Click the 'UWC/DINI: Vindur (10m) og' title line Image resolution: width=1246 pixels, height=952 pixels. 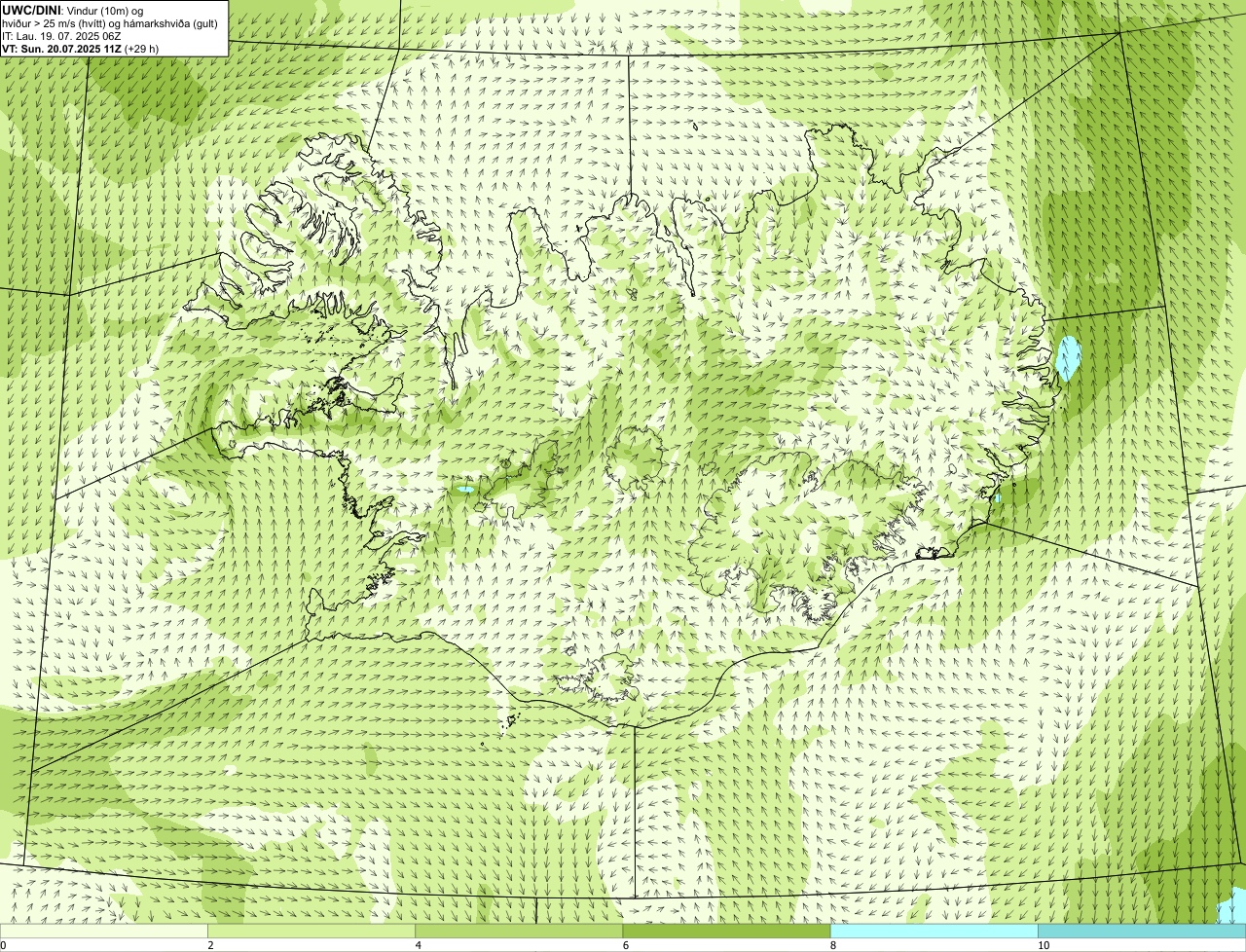(73, 11)
